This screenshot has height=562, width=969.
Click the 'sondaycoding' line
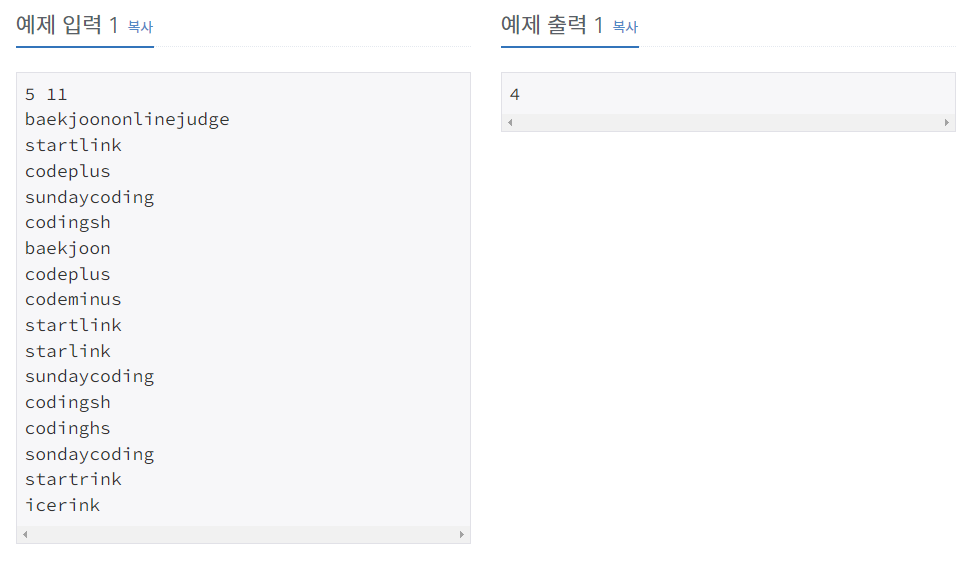90,454
